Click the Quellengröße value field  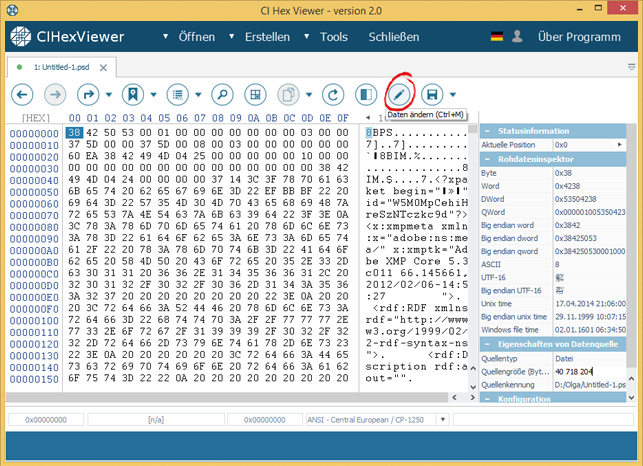tap(590, 370)
